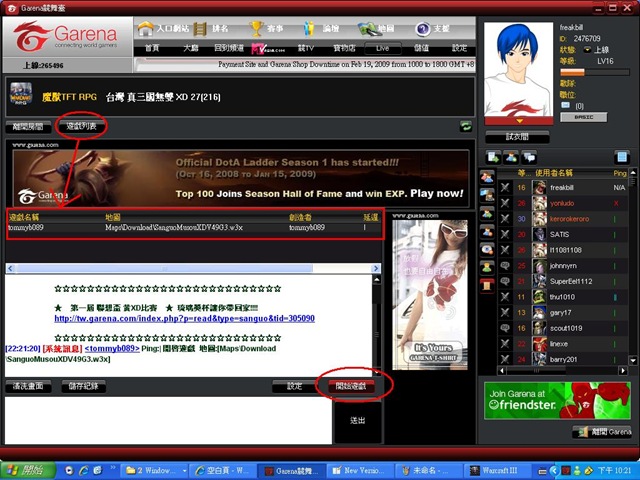The image size is (640, 480).
Task: Click the chat message input field
Action: 169,420
